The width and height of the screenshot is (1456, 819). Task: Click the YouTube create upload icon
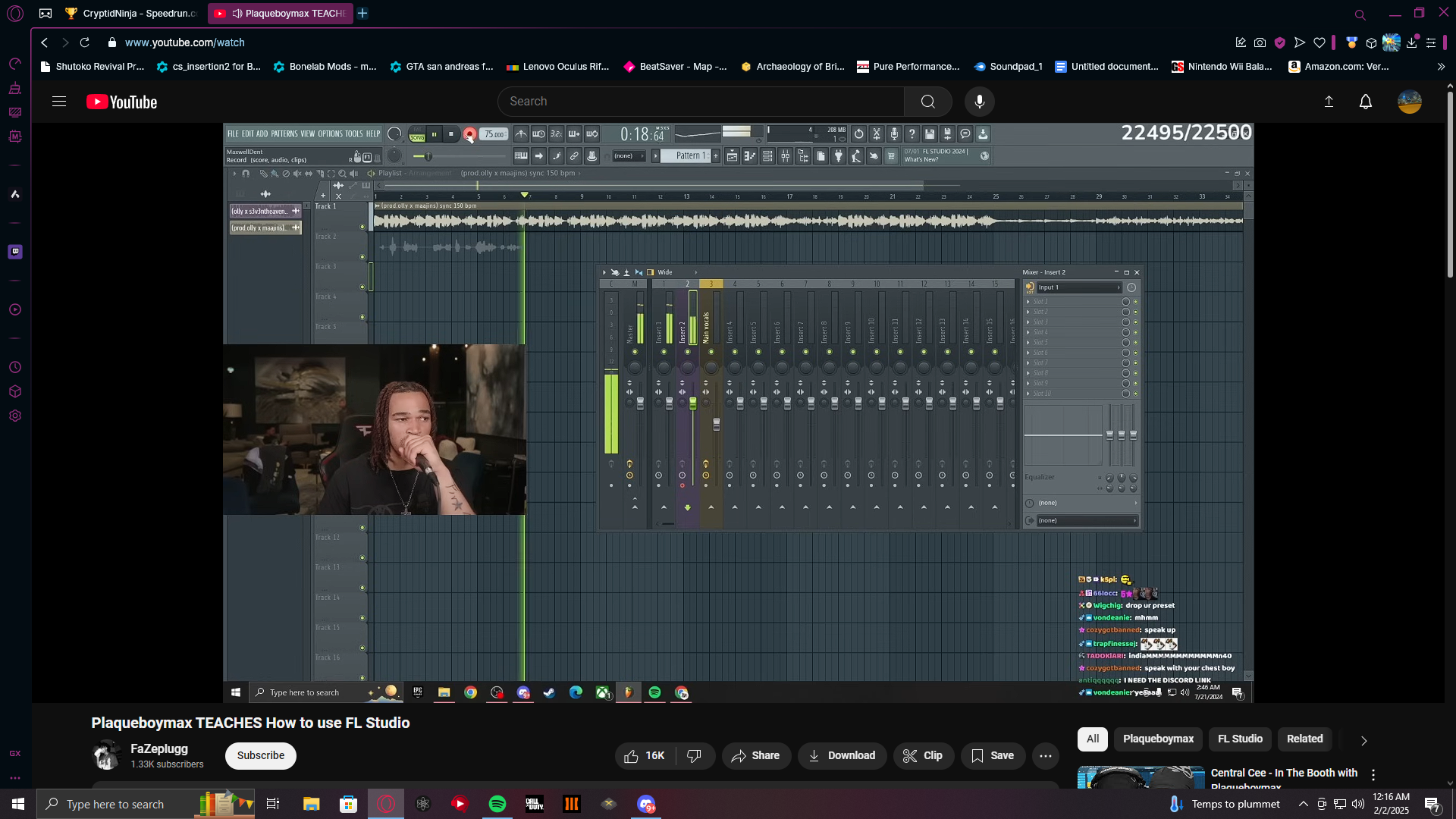(1329, 102)
